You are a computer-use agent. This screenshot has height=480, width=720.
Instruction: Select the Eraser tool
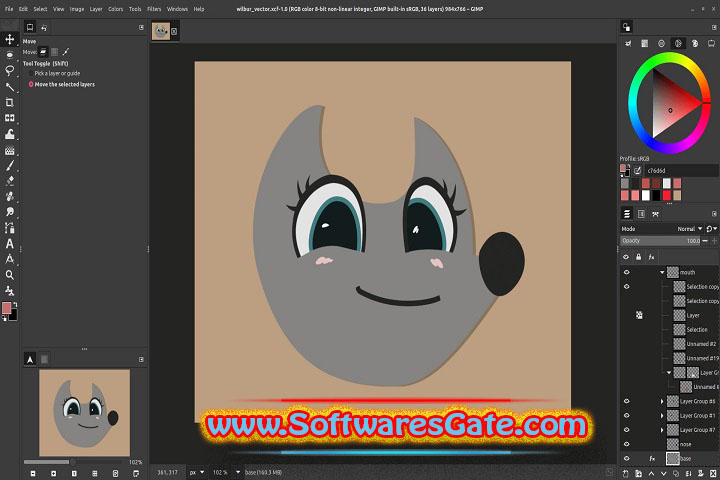9,181
